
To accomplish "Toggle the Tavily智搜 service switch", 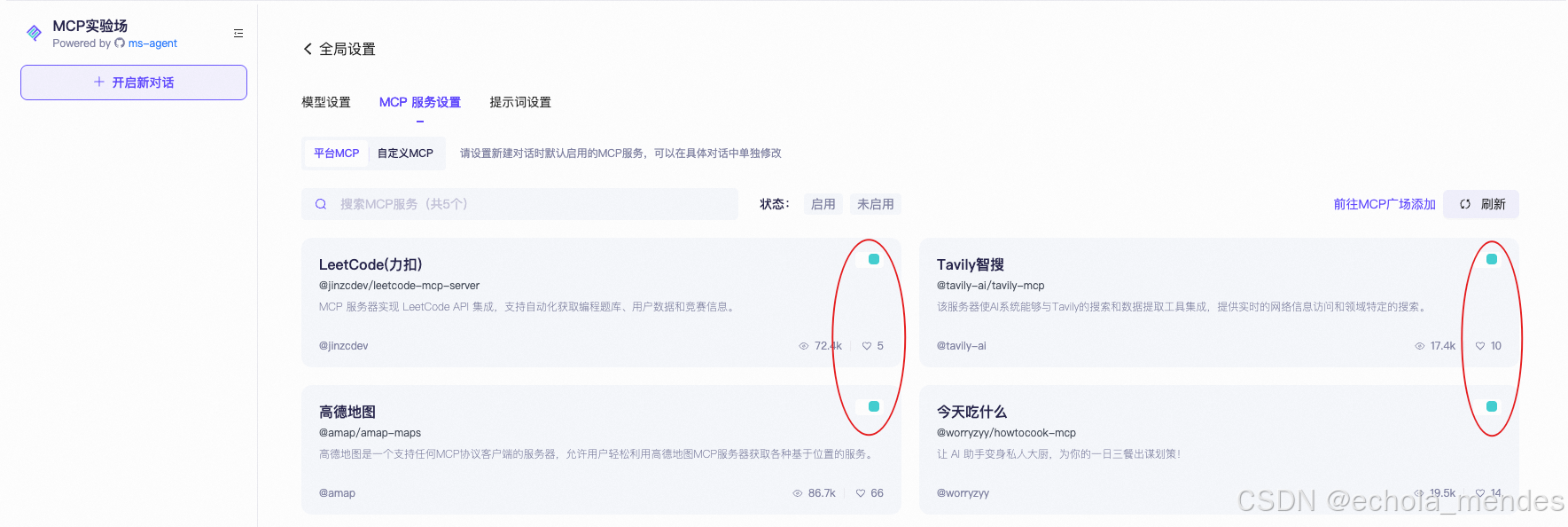I will [x=1487, y=259].
